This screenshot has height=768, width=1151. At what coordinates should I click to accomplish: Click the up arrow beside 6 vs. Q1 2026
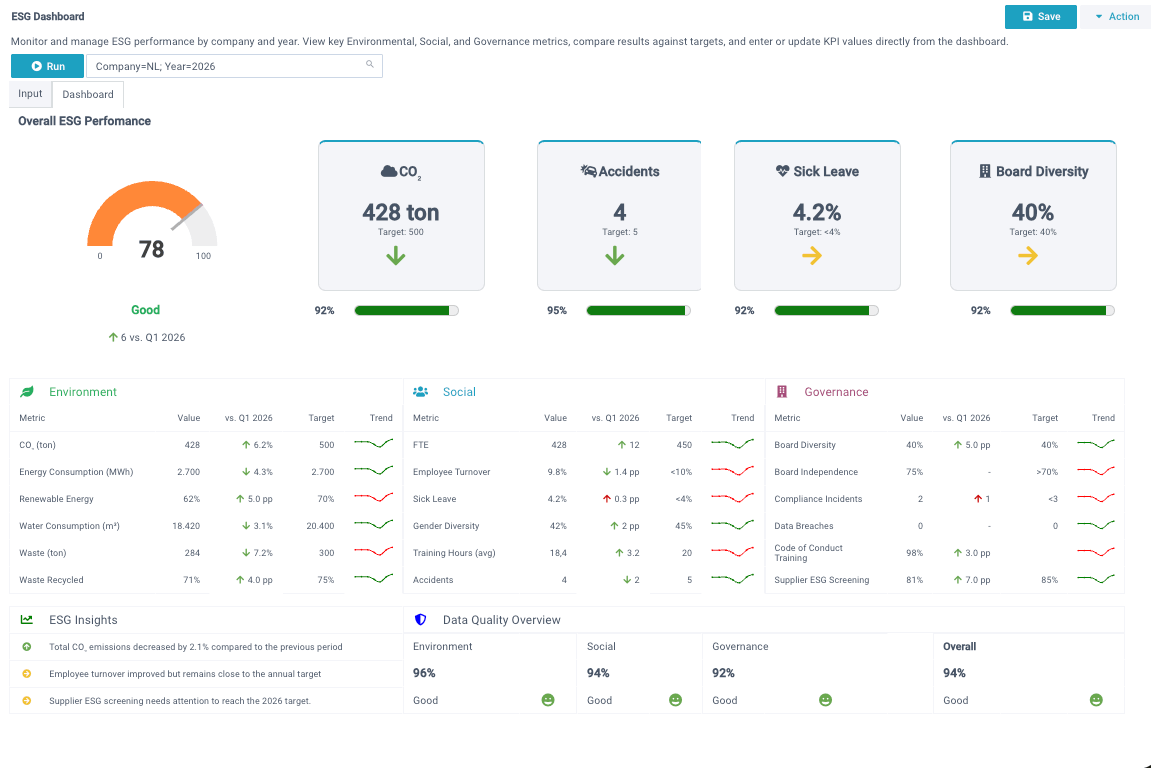coord(113,337)
